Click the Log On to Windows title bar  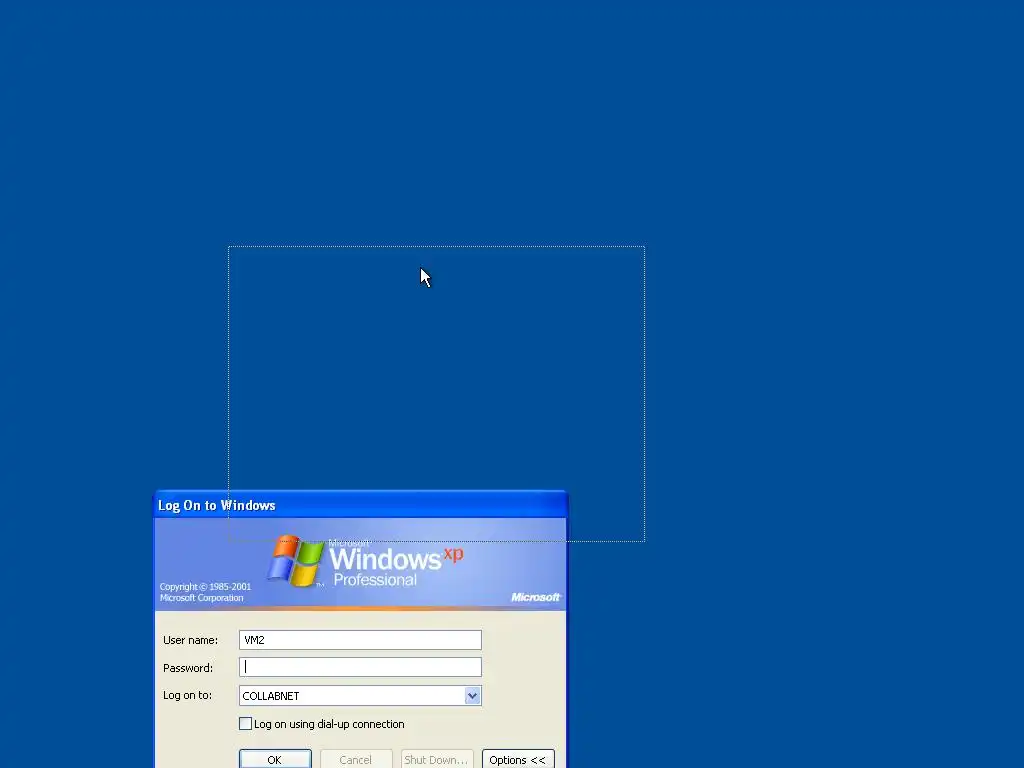click(x=360, y=505)
